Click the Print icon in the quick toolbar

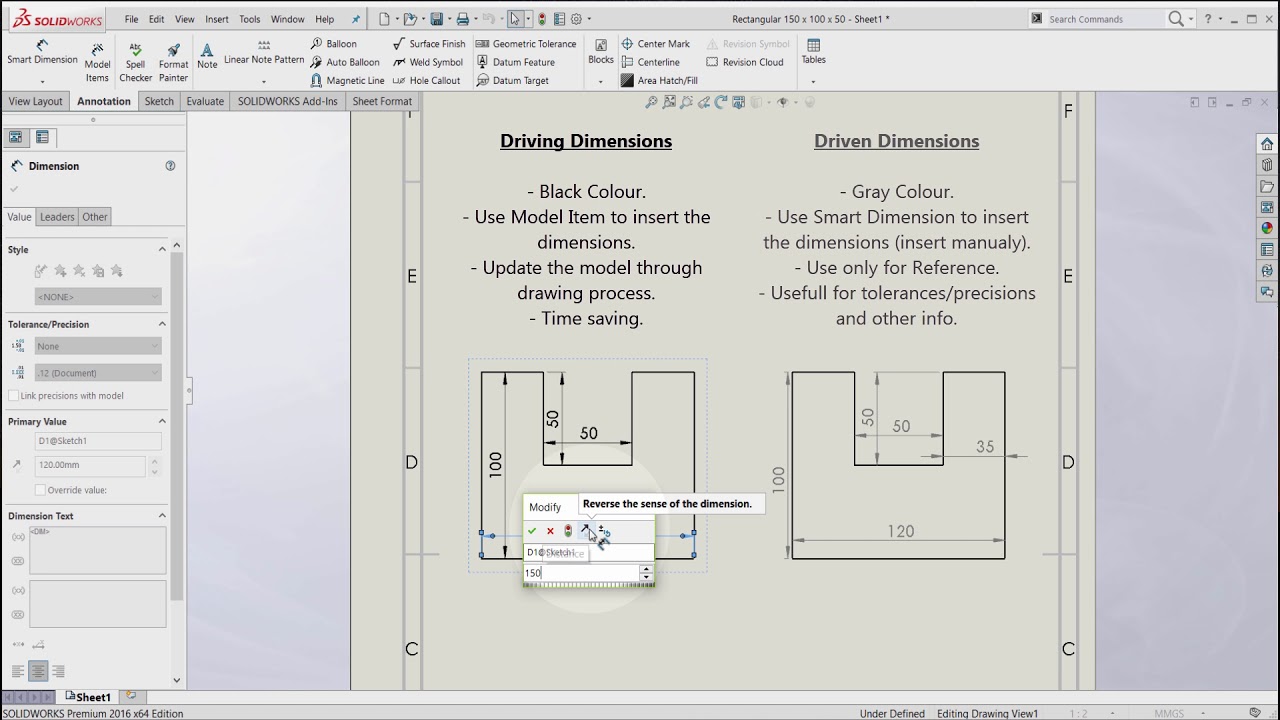pos(461,19)
